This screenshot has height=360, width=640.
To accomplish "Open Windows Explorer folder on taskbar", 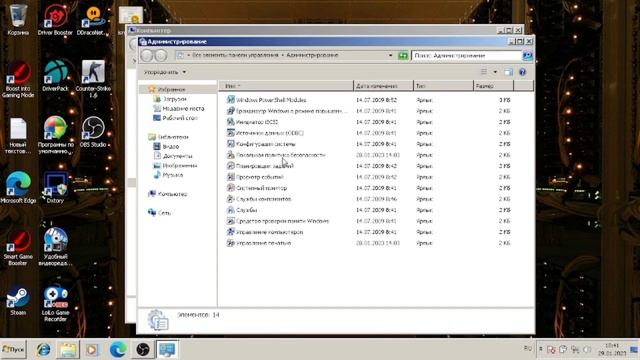I will click(68, 350).
